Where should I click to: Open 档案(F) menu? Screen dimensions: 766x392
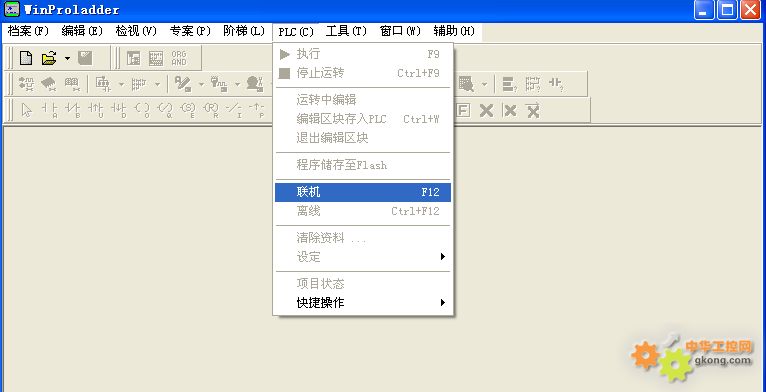(x=29, y=31)
